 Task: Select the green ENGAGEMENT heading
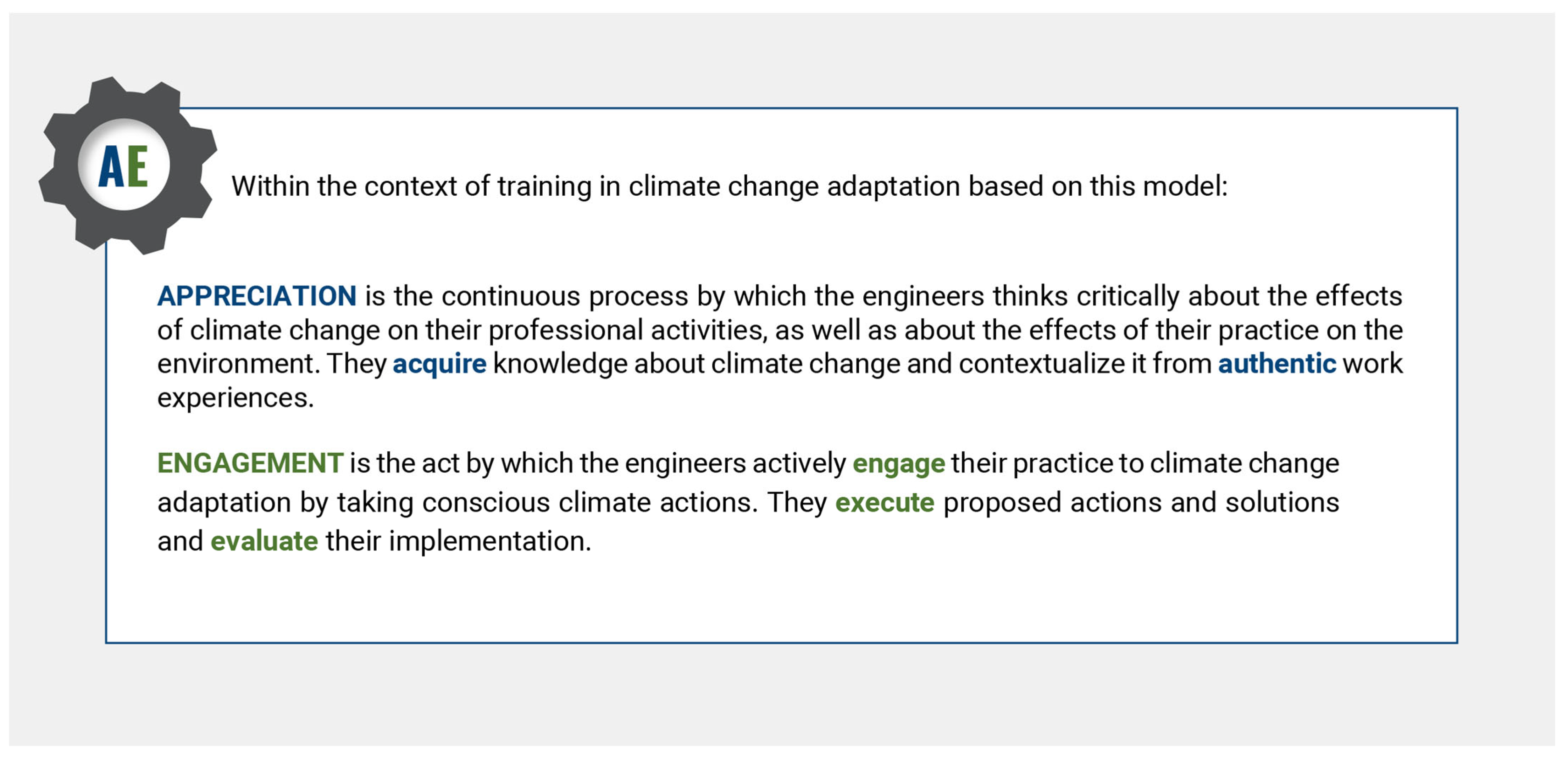[x=250, y=463]
